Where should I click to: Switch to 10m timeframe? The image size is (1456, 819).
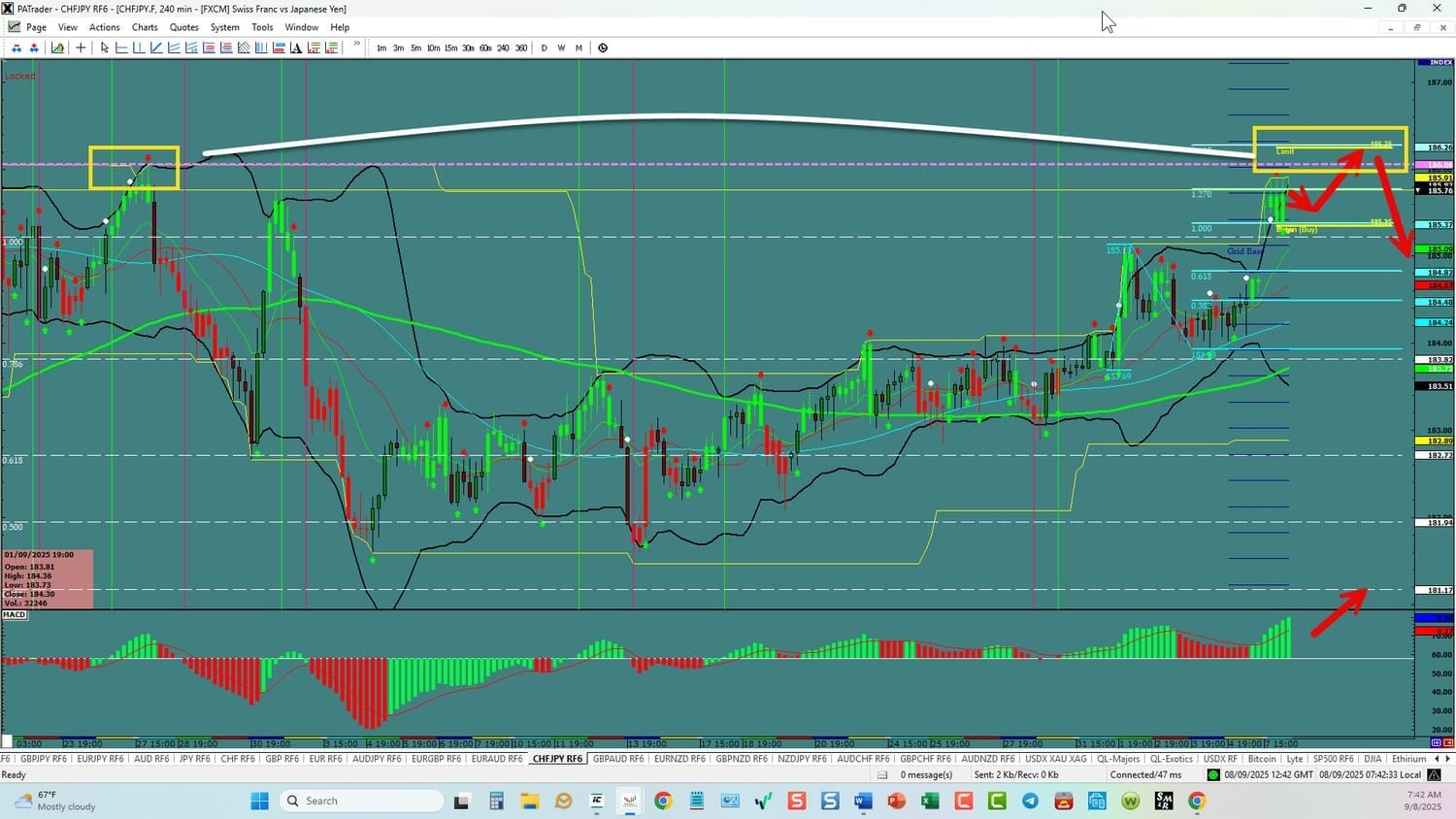pyautogui.click(x=433, y=48)
